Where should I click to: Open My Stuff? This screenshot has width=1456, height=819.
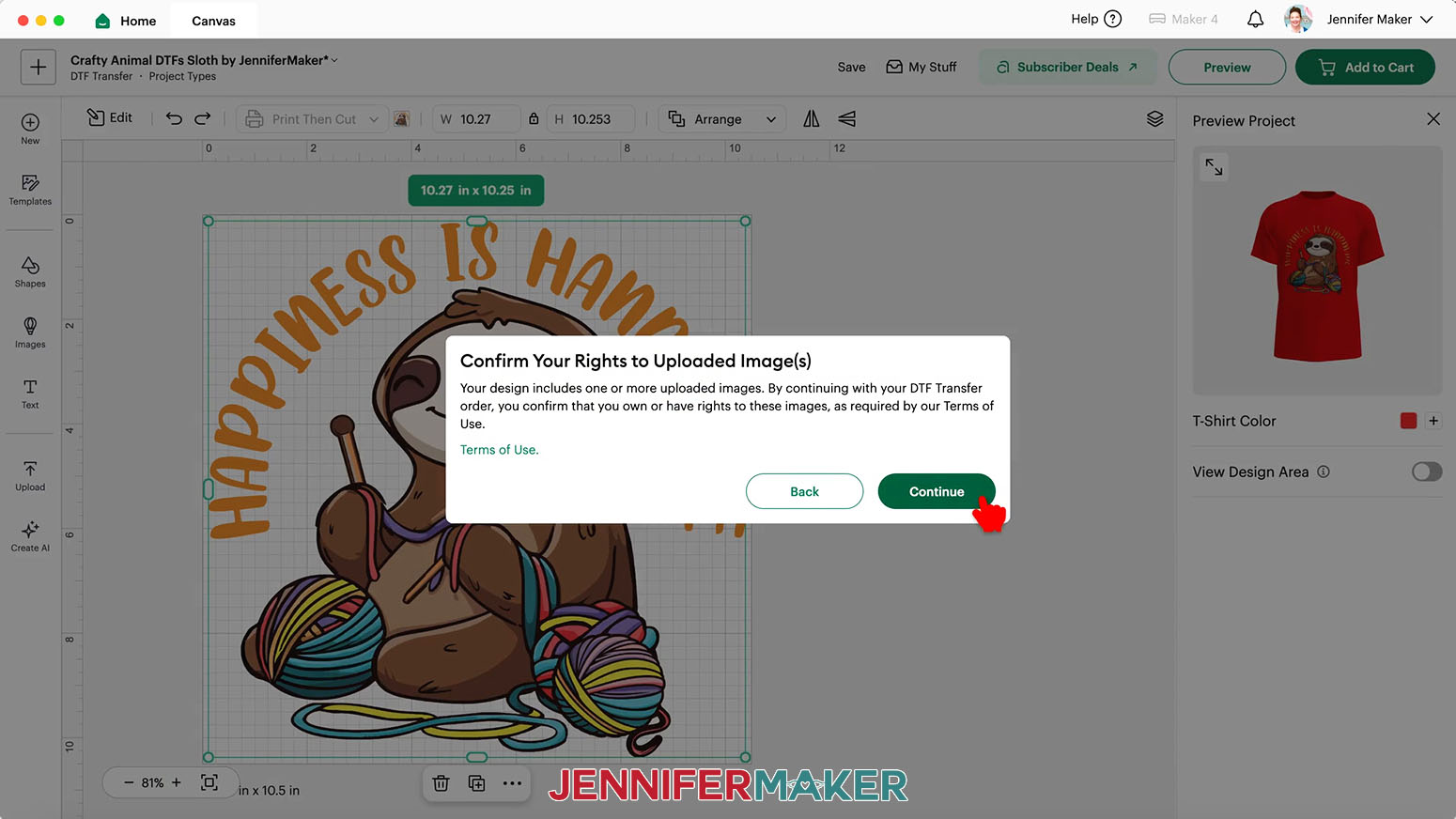922,67
